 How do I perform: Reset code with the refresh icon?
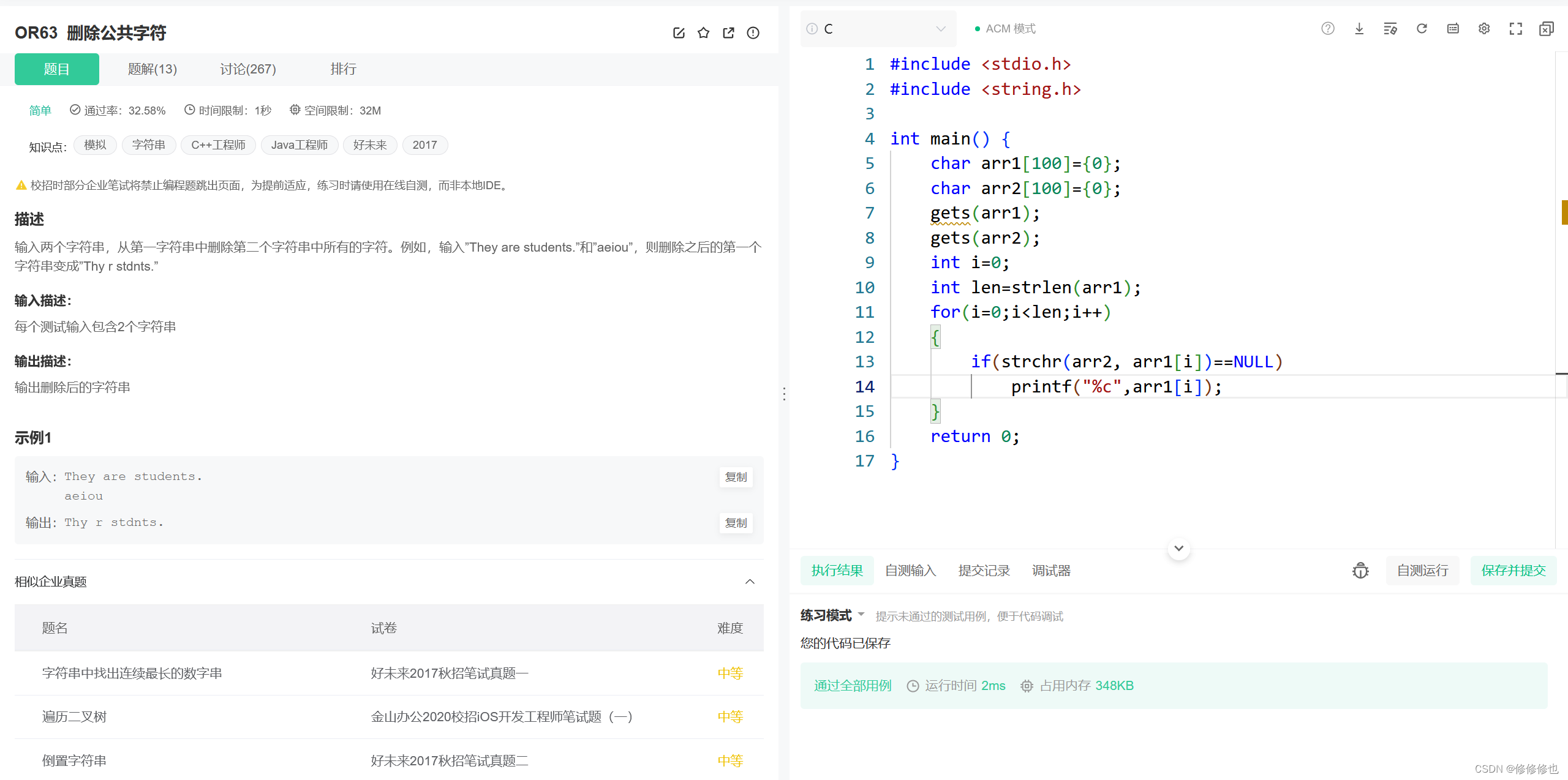coord(1422,29)
